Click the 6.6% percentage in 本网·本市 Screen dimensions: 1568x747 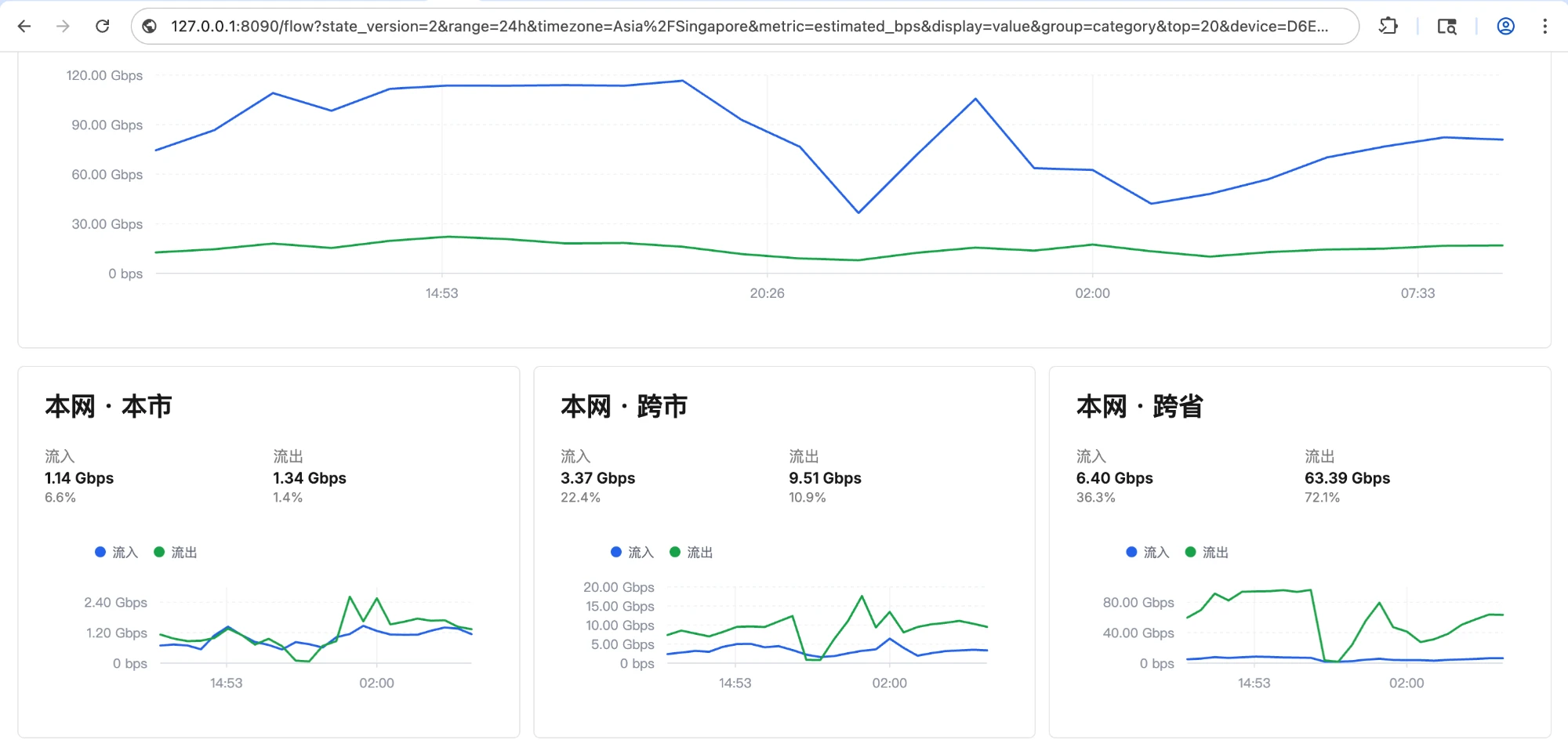(x=60, y=498)
